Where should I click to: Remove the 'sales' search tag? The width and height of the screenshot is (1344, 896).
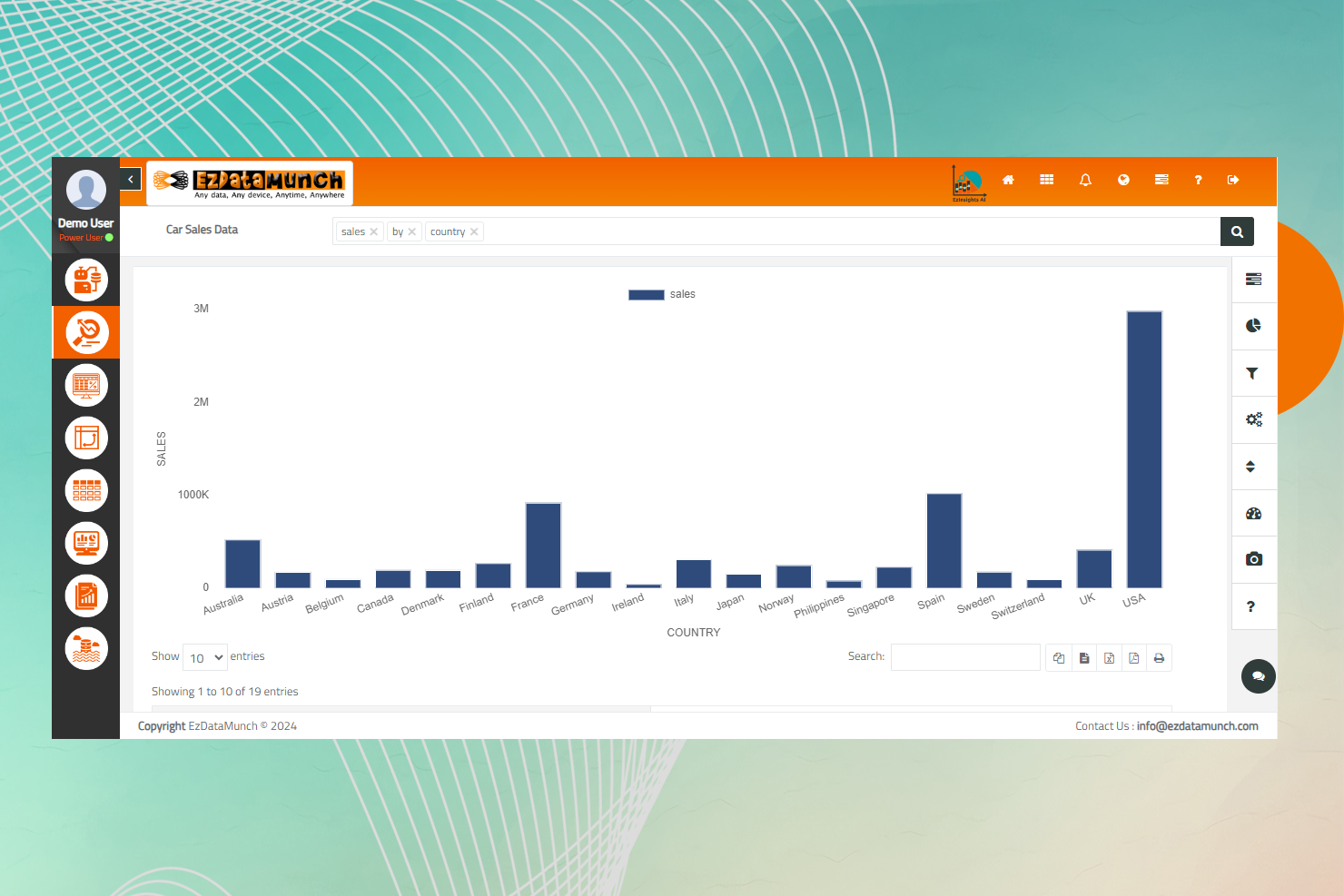tap(373, 232)
